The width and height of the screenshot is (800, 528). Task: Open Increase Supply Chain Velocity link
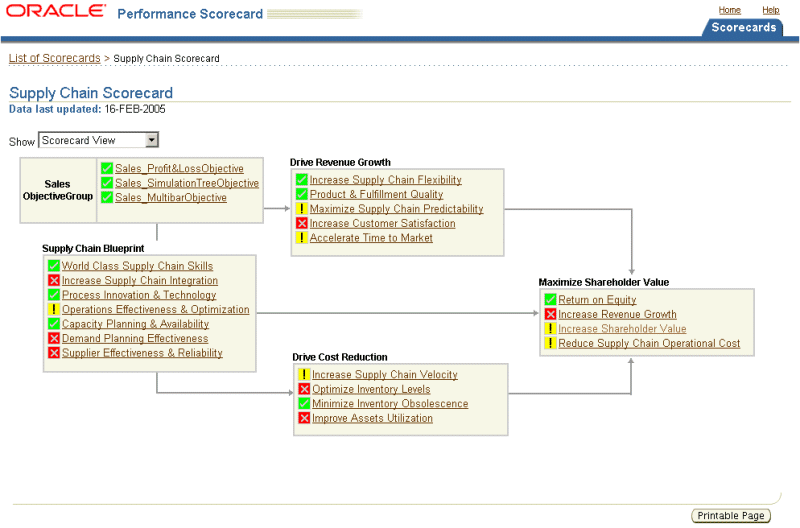(385, 374)
